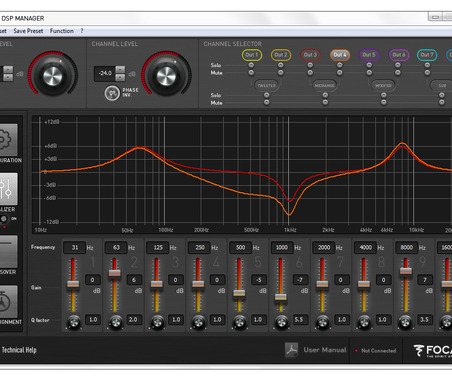Click the Q factor knob for 125 Hz band
The width and height of the screenshot is (452, 380).
coord(157,322)
